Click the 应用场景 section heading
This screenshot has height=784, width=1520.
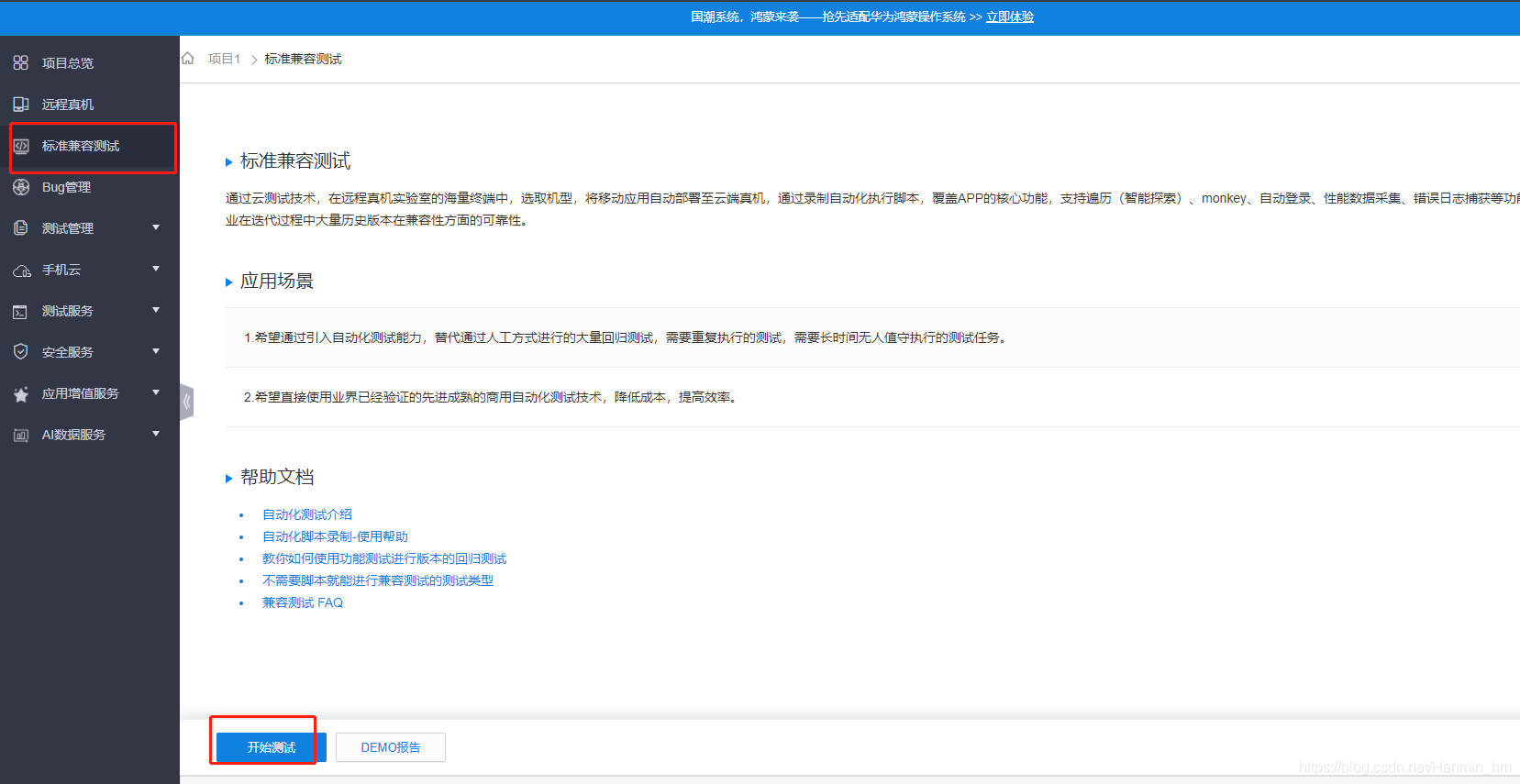277,282
